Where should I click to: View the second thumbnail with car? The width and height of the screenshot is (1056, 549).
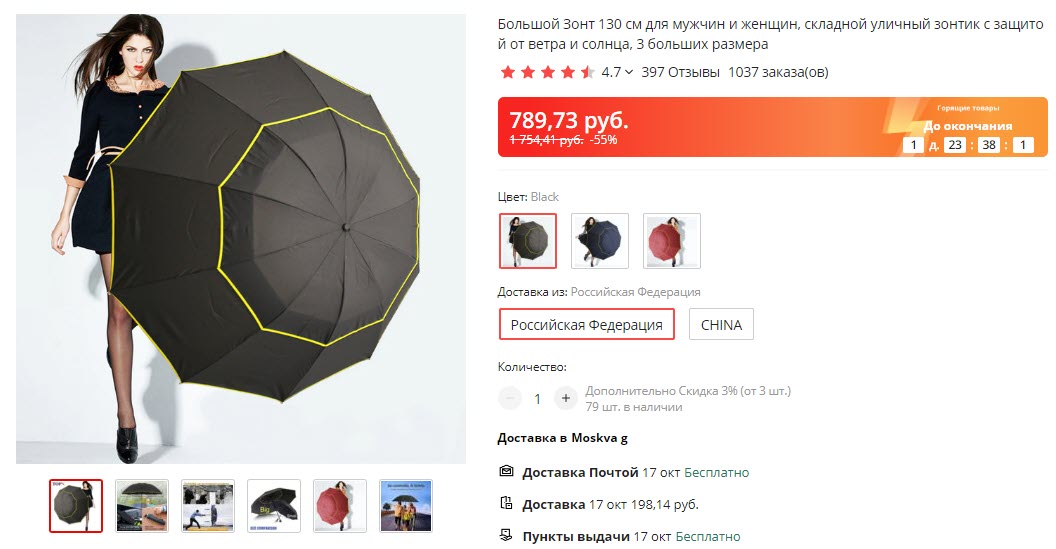click(142, 506)
